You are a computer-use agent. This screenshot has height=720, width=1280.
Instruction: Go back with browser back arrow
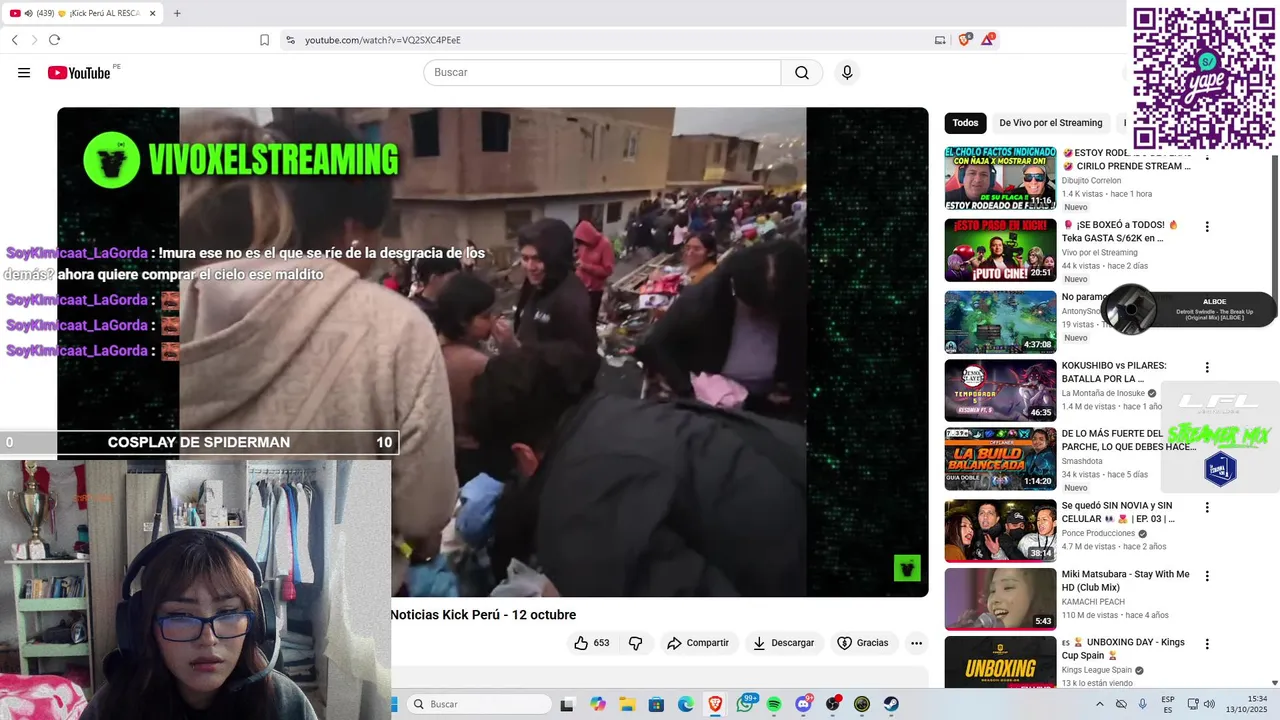pyautogui.click(x=15, y=40)
